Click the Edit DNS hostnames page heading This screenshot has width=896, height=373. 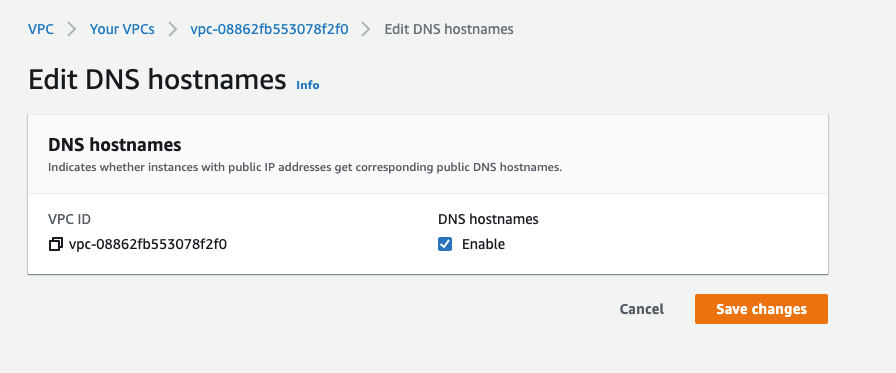[157, 80]
